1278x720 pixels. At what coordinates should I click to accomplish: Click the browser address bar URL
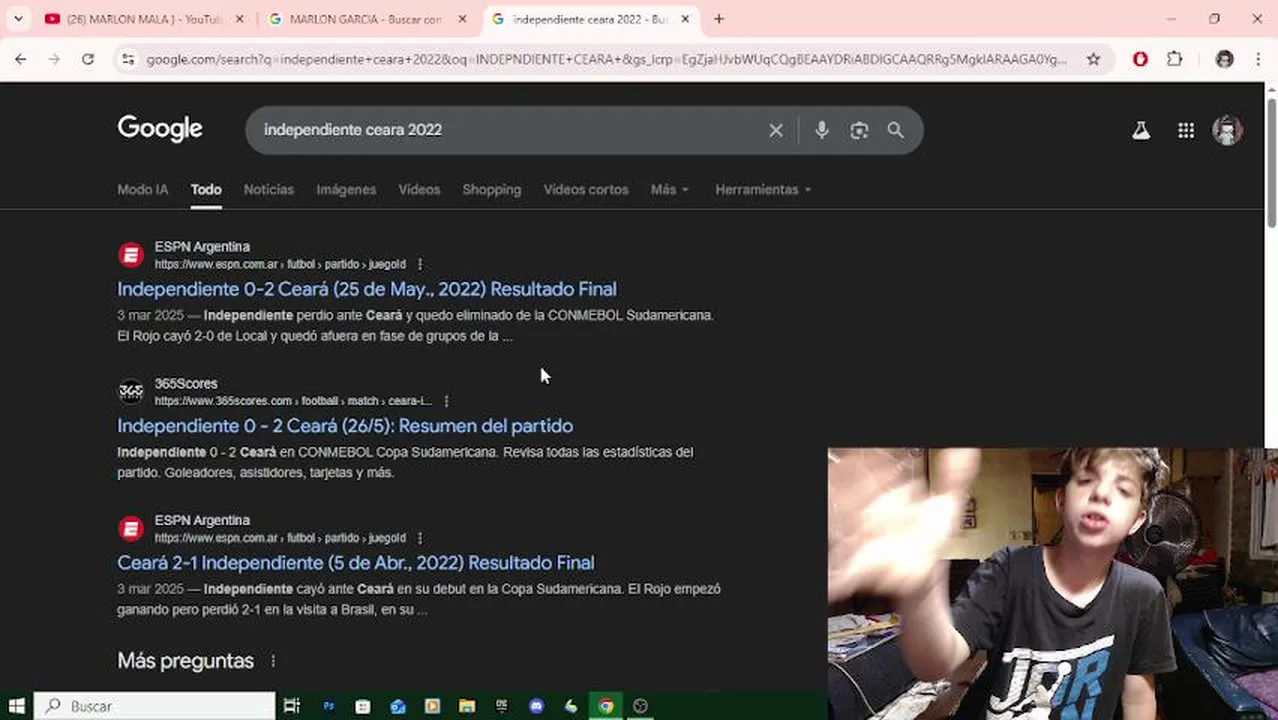click(606, 59)
